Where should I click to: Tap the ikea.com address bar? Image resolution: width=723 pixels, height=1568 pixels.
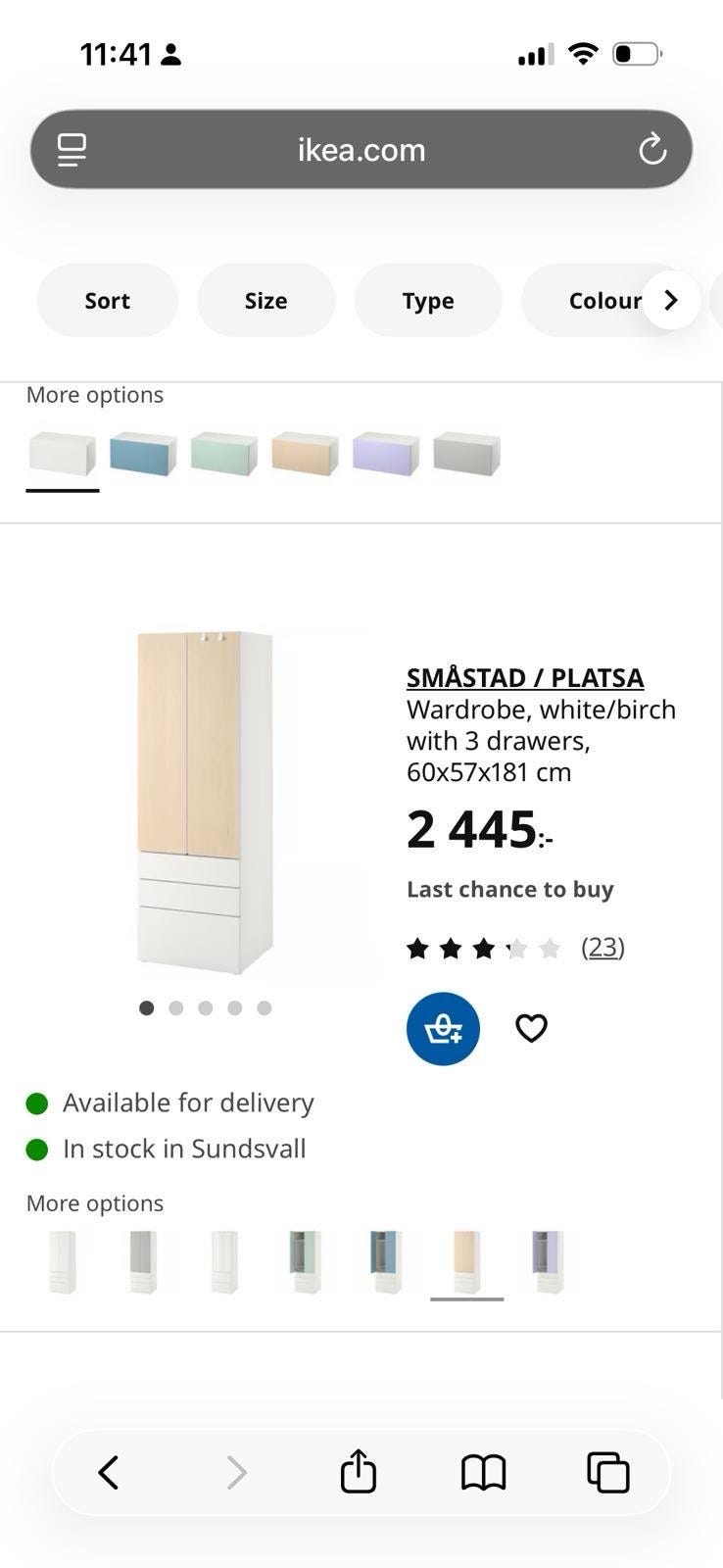pos(361,150)
